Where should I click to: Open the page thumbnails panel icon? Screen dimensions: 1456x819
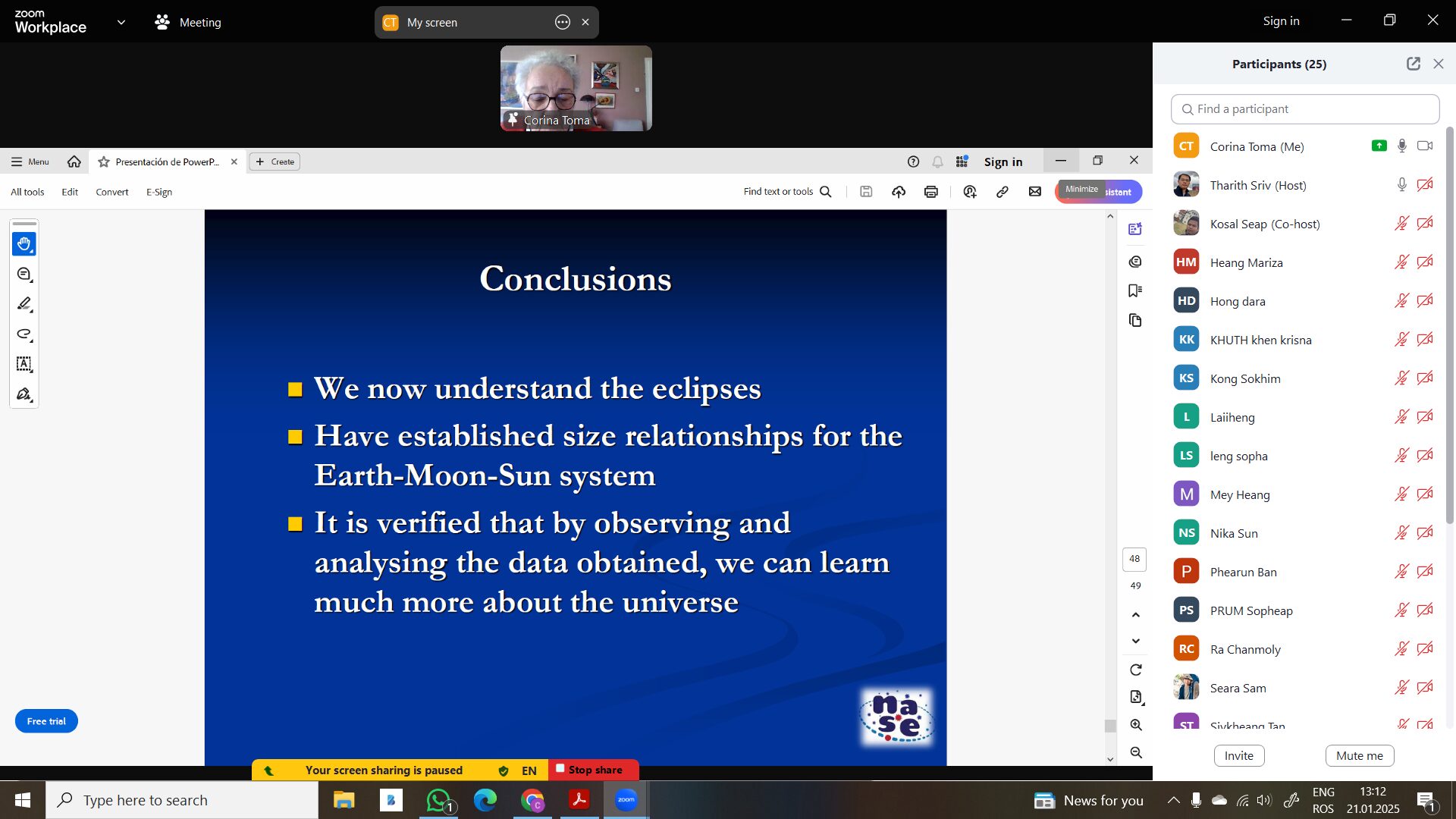(x=1135, y=320)
